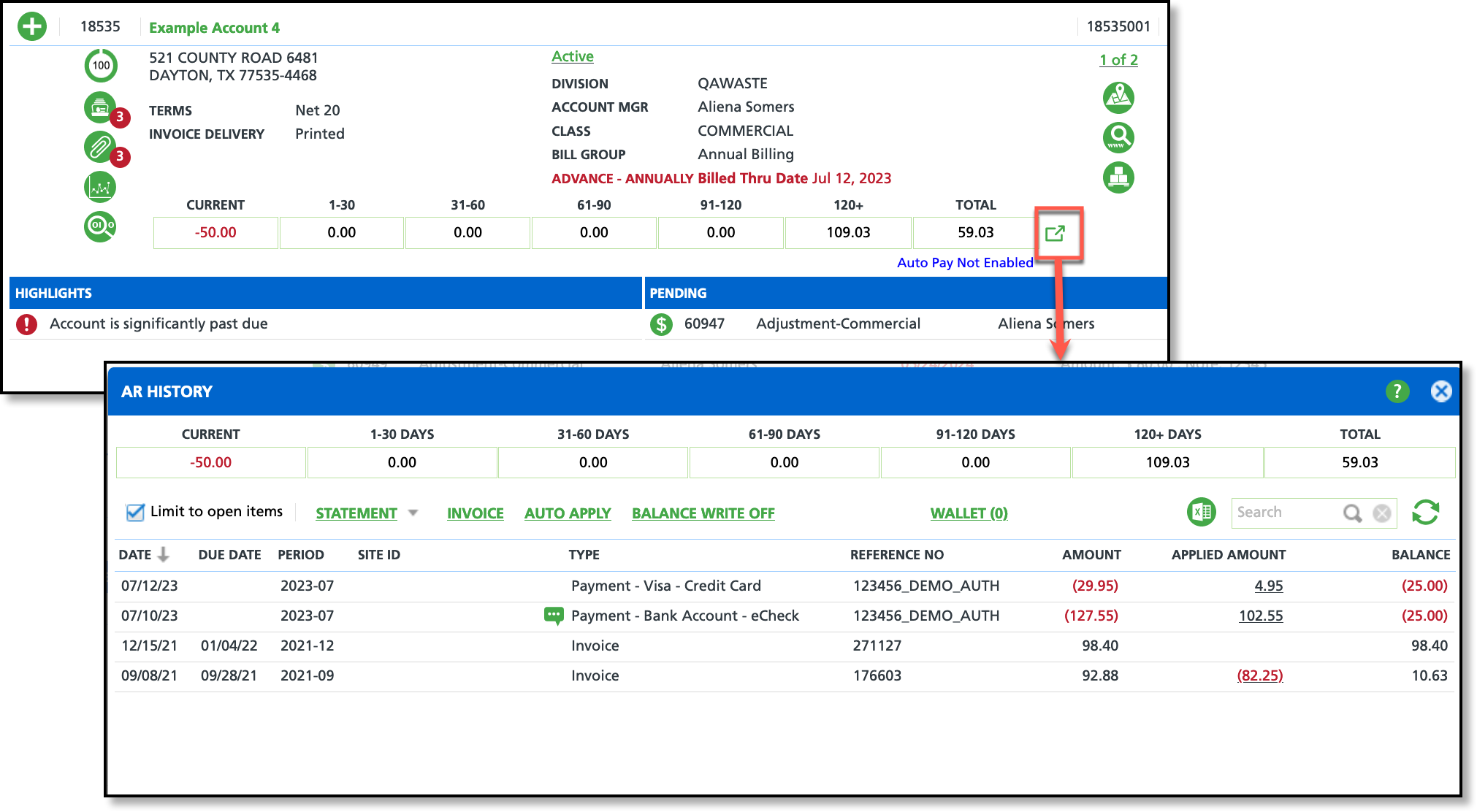Click the Active status link
The width and height of the screenshot is (1477, 812).
click(x=572, y=56)
